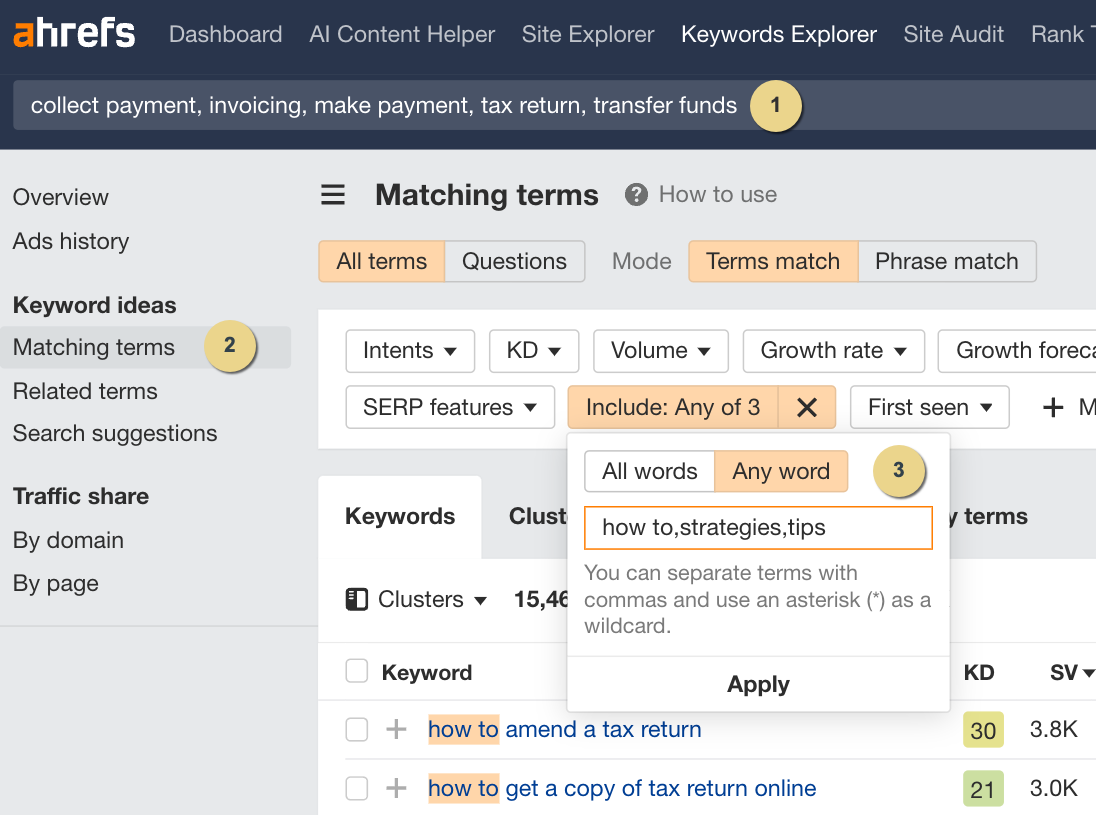
Task: Expand the Clusters dropdown
Action: (432, 599)
